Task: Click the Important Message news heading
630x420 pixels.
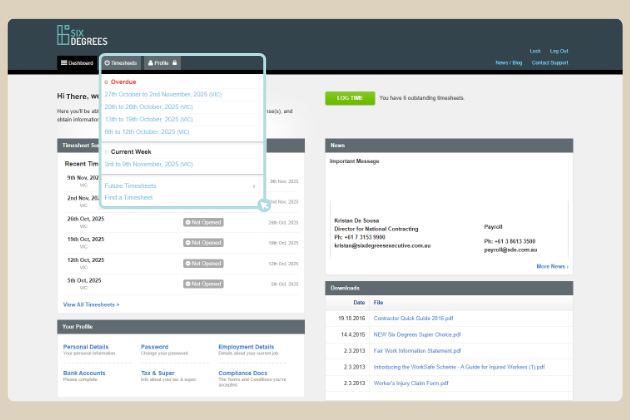Action: click(354, 161)
